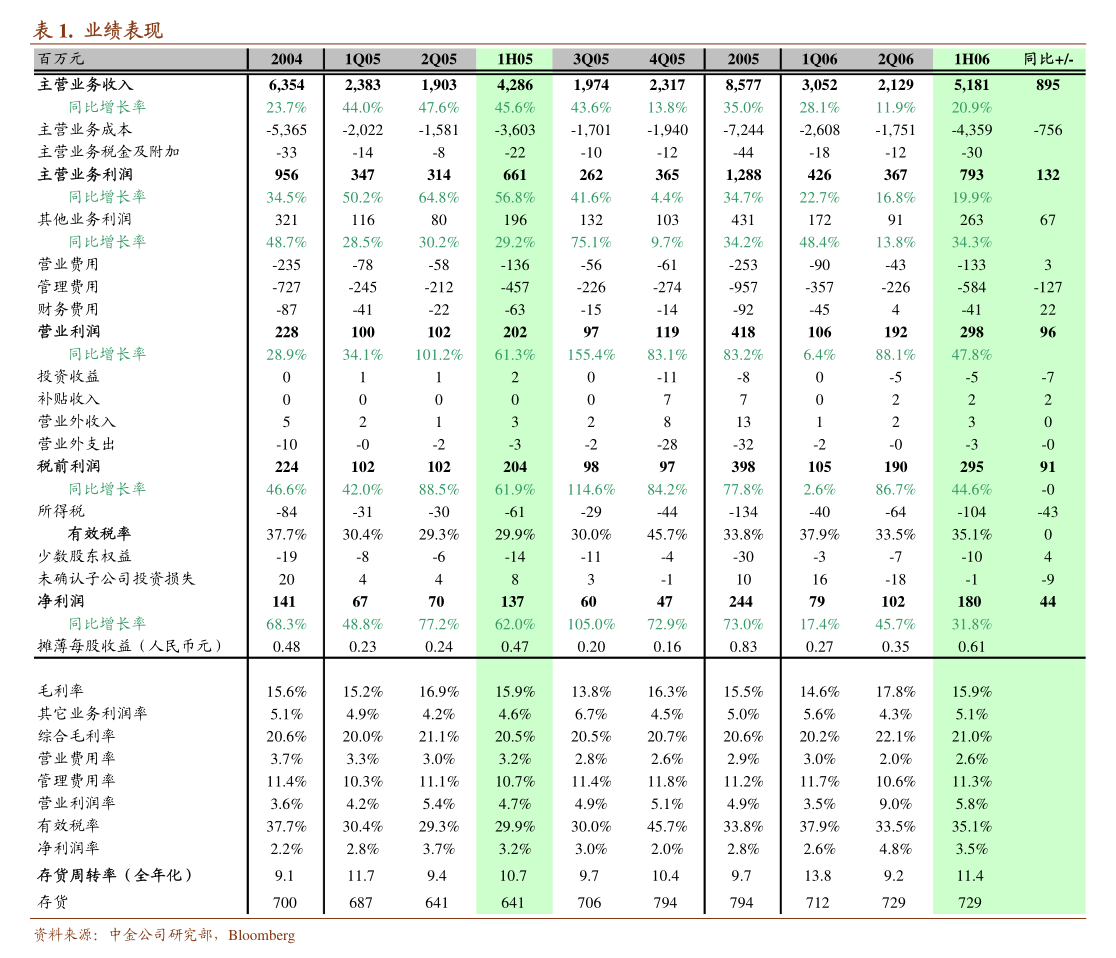
Task: Select the 729 value at table bottom
Action: point(969,903)
